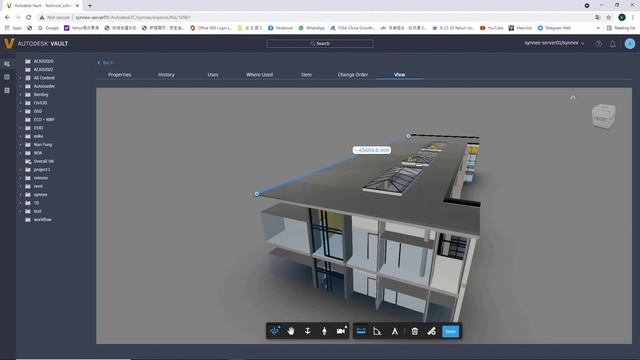Open the workflow folder
The image size is (640, 360).
tap(42, 220)
